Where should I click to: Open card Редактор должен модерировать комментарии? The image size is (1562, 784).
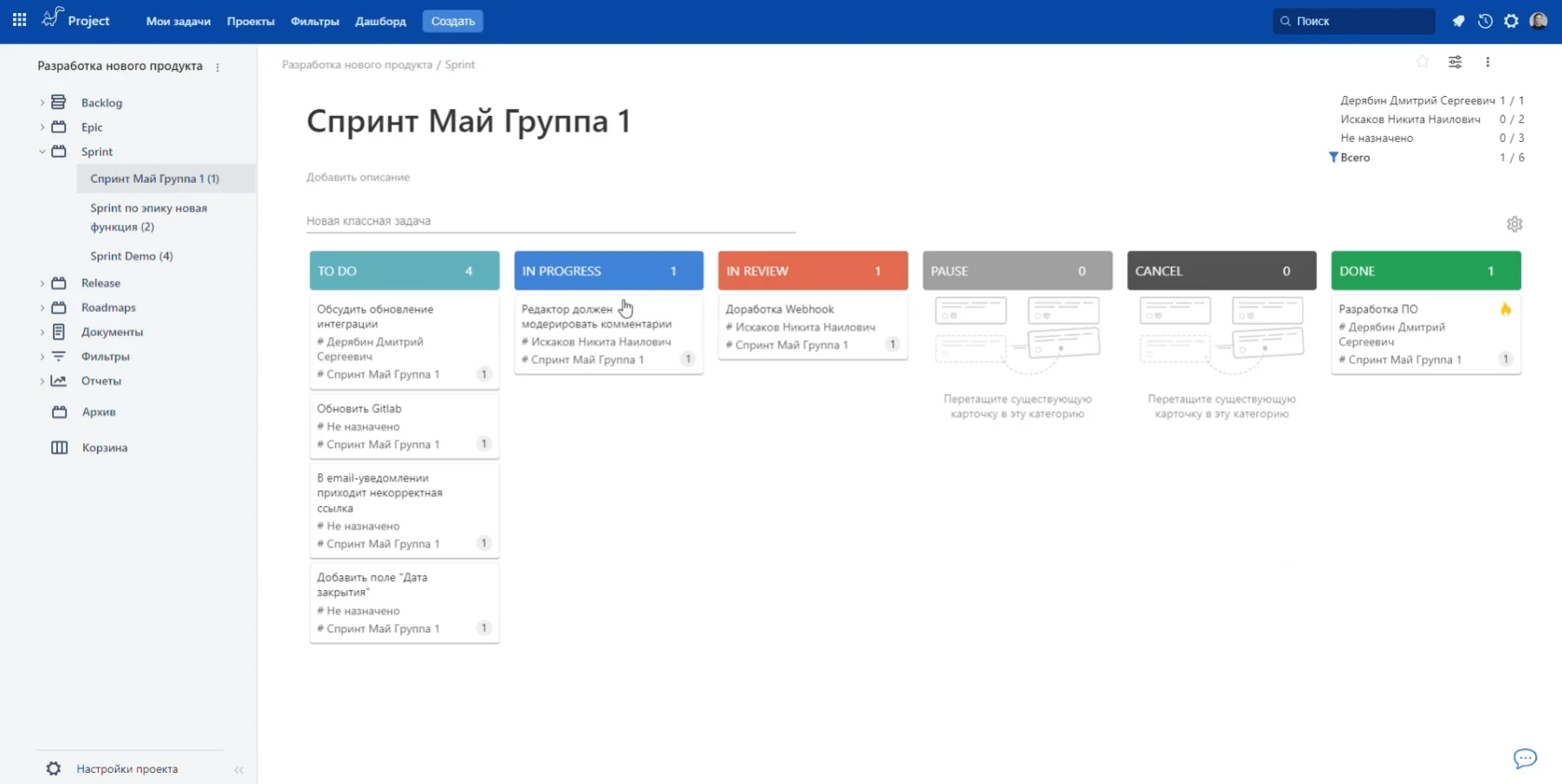click(609, 334)
